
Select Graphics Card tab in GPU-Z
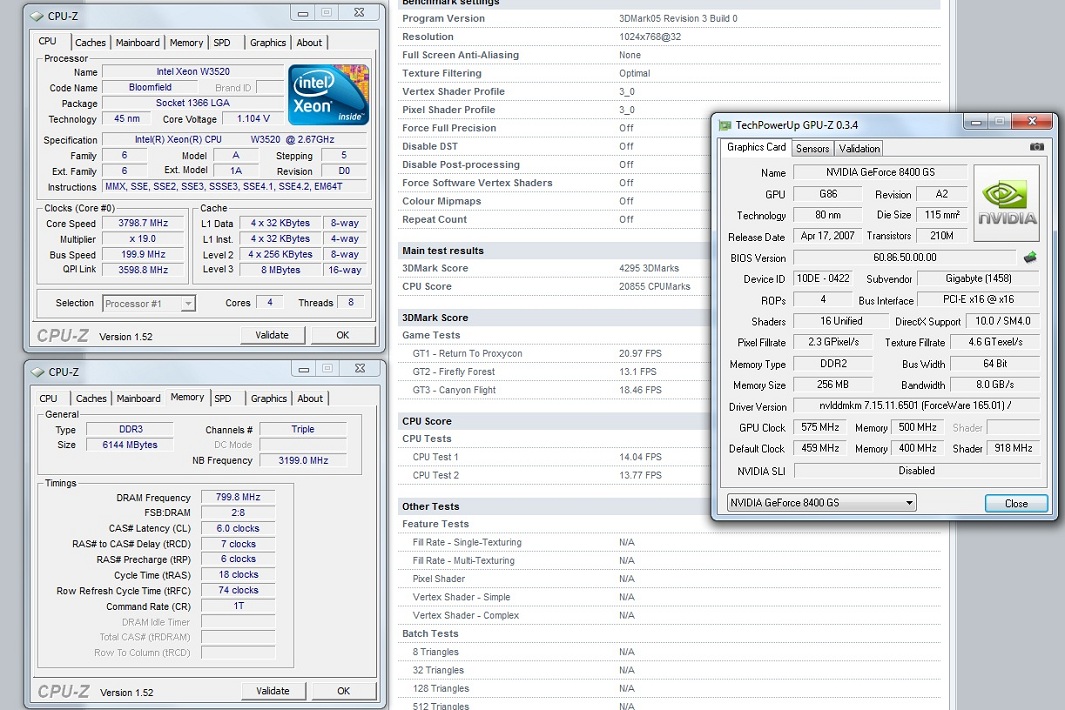click(756, 147)
